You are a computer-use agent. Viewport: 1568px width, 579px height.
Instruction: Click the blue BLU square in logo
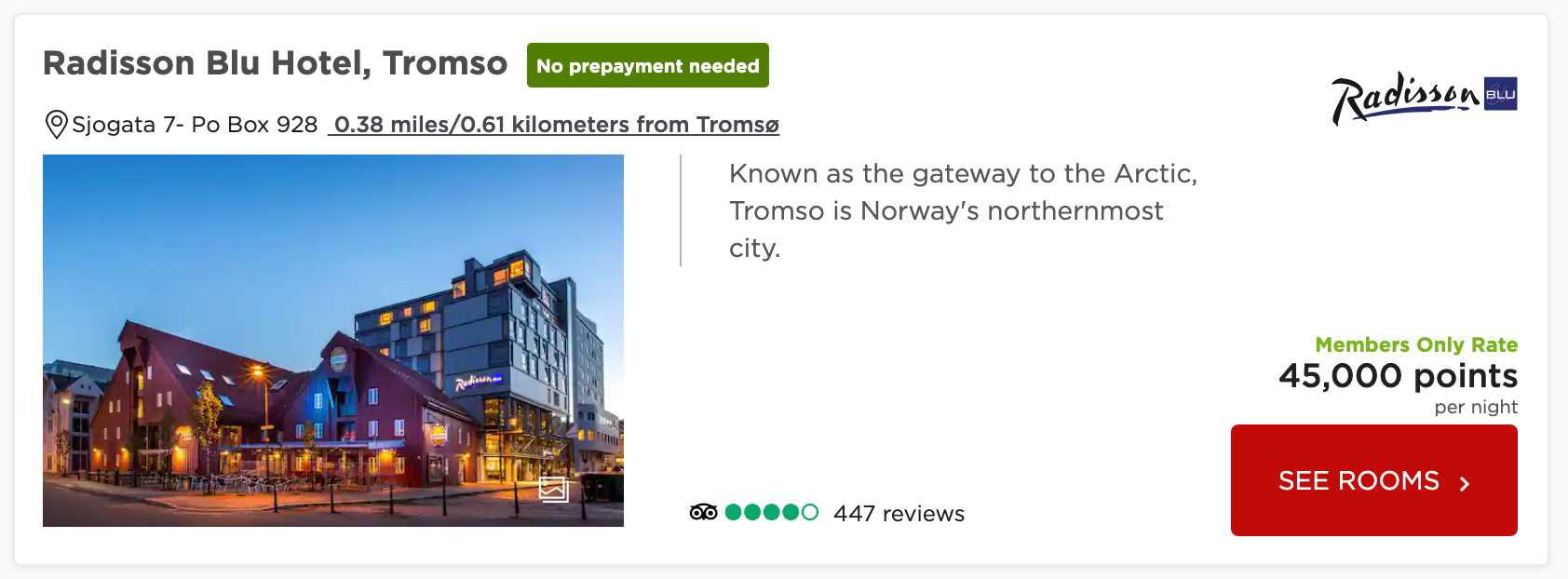[1500, 94]
